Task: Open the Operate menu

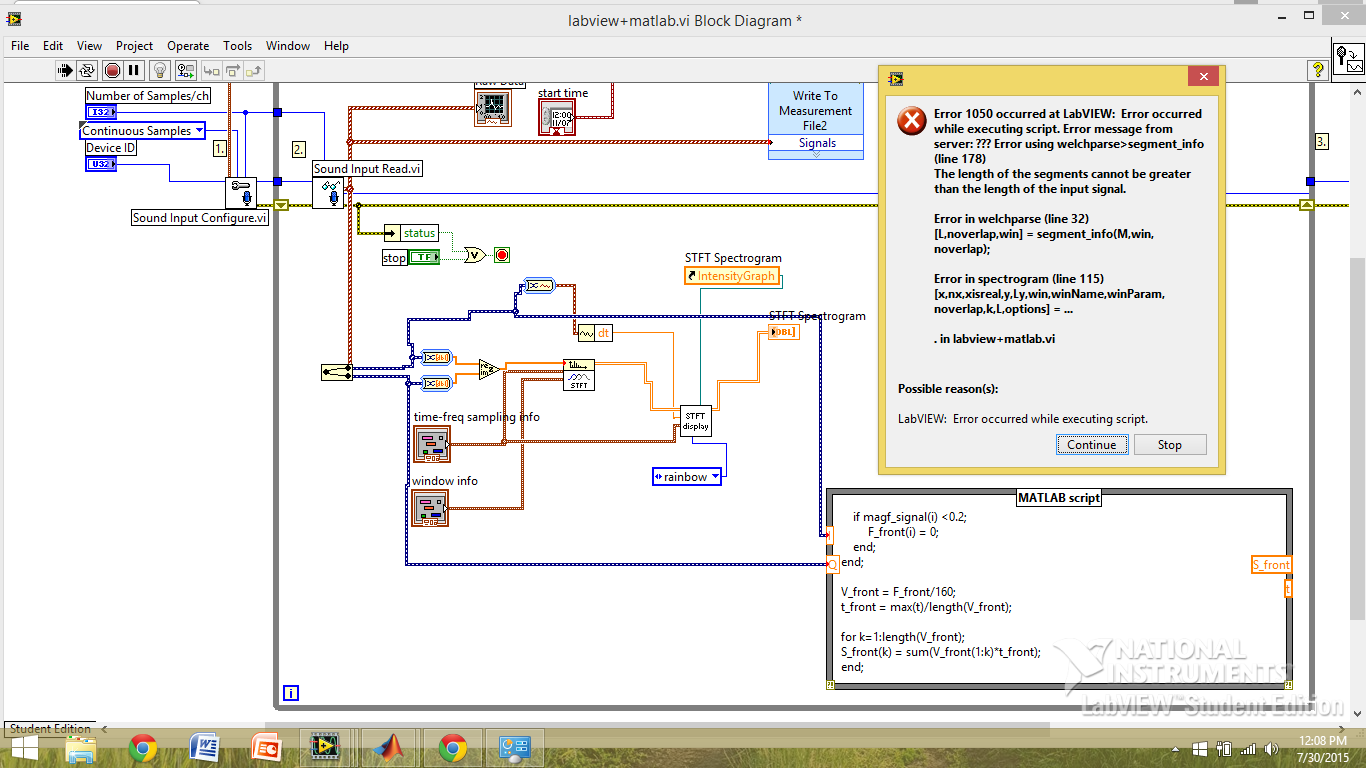Action: tap(188, 46)
